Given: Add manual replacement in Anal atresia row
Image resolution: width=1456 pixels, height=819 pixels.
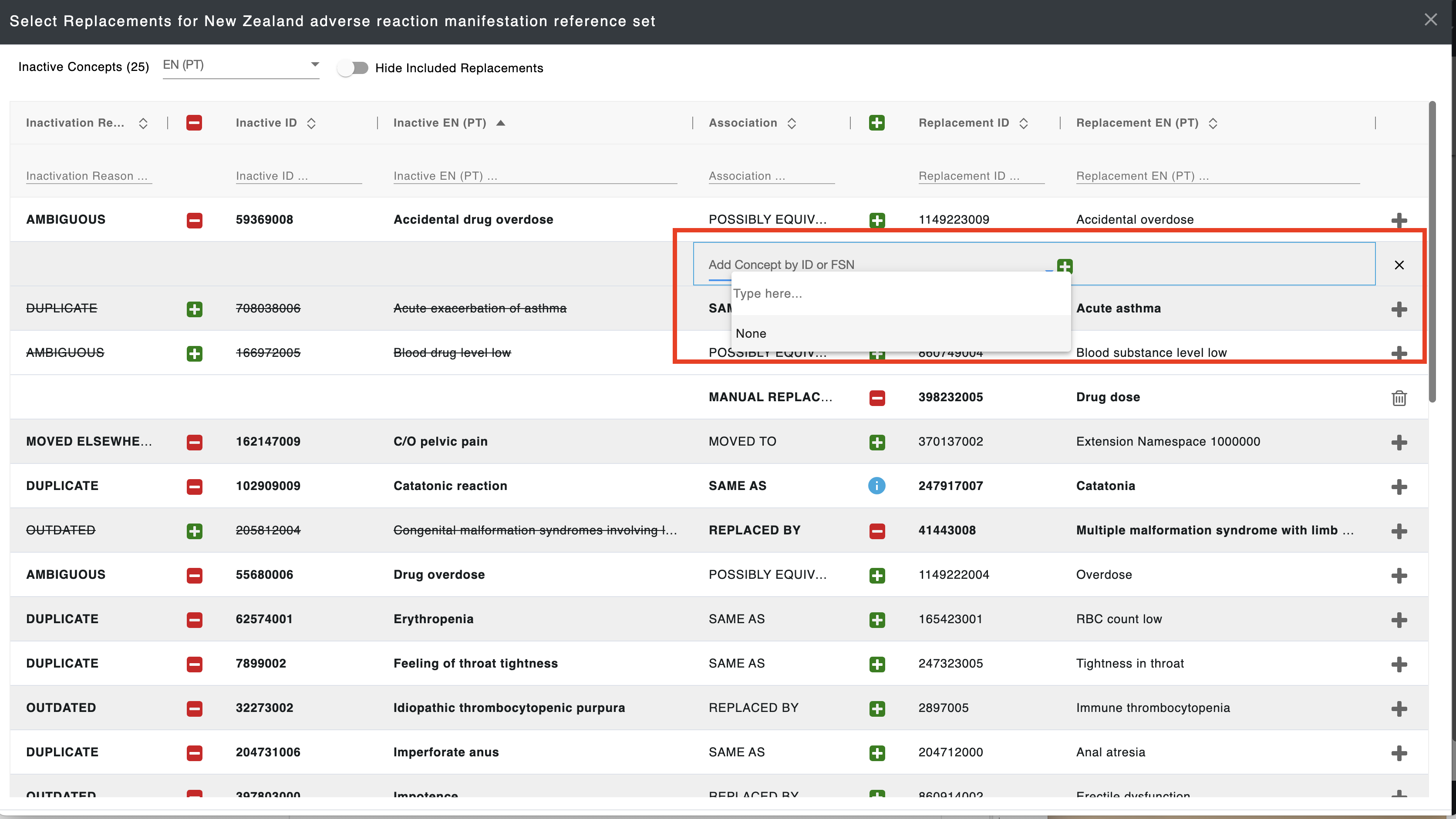Looking at the screenshot, I should pyautogui.click(x=1399, y=753).
